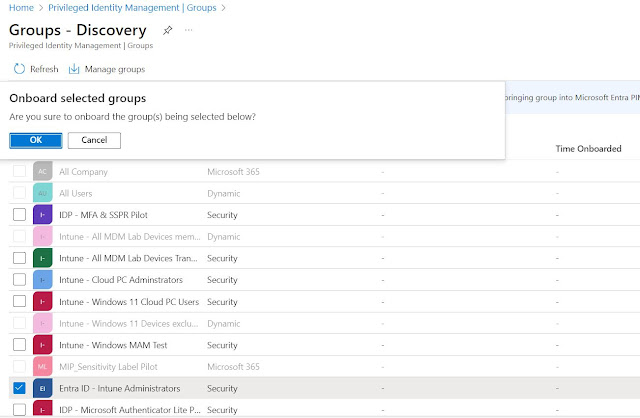Select 'IDP - Microsoft Authenticator Lite P...' name
The width and height of the screenshot is (640, 418).
pos(130,410)
